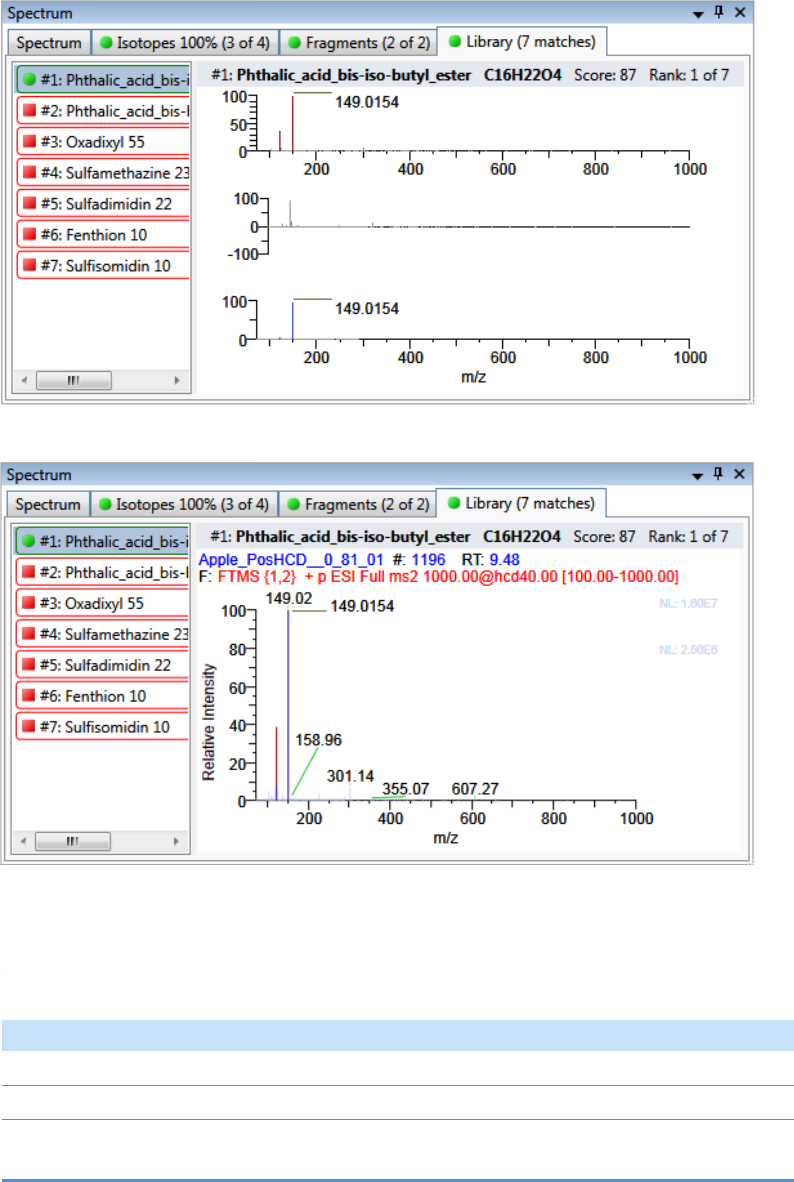Open Isotopes 100% tab in stacked-plots panel

[x=185, y=43]
